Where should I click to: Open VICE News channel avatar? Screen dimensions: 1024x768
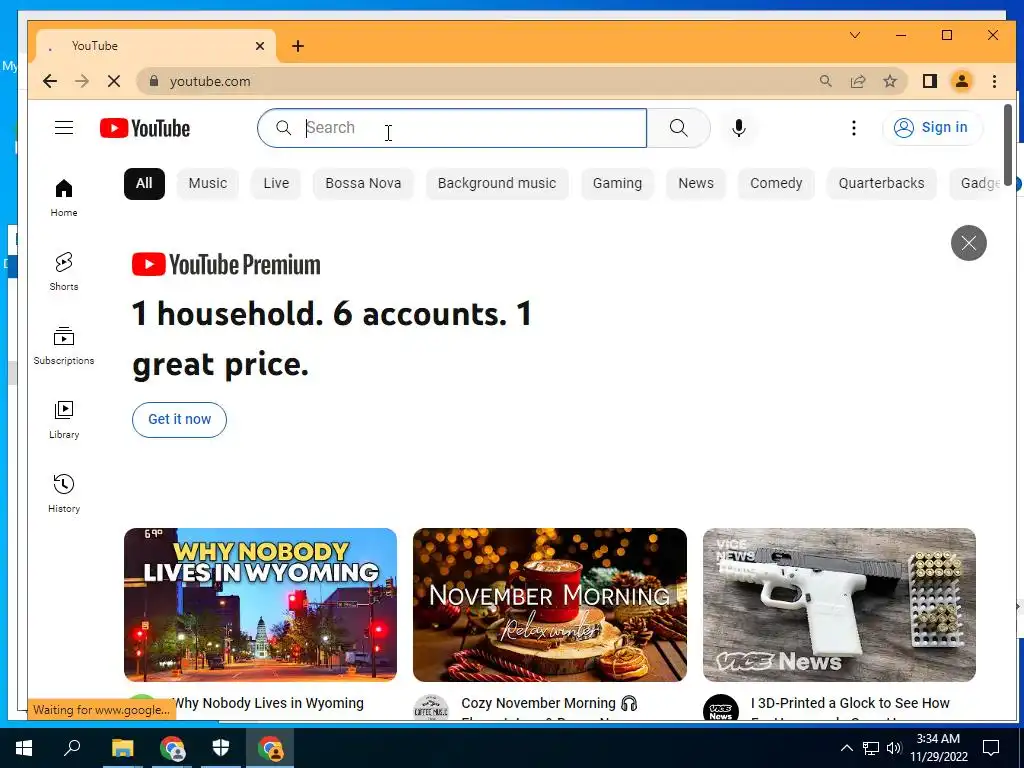(721, 708)
